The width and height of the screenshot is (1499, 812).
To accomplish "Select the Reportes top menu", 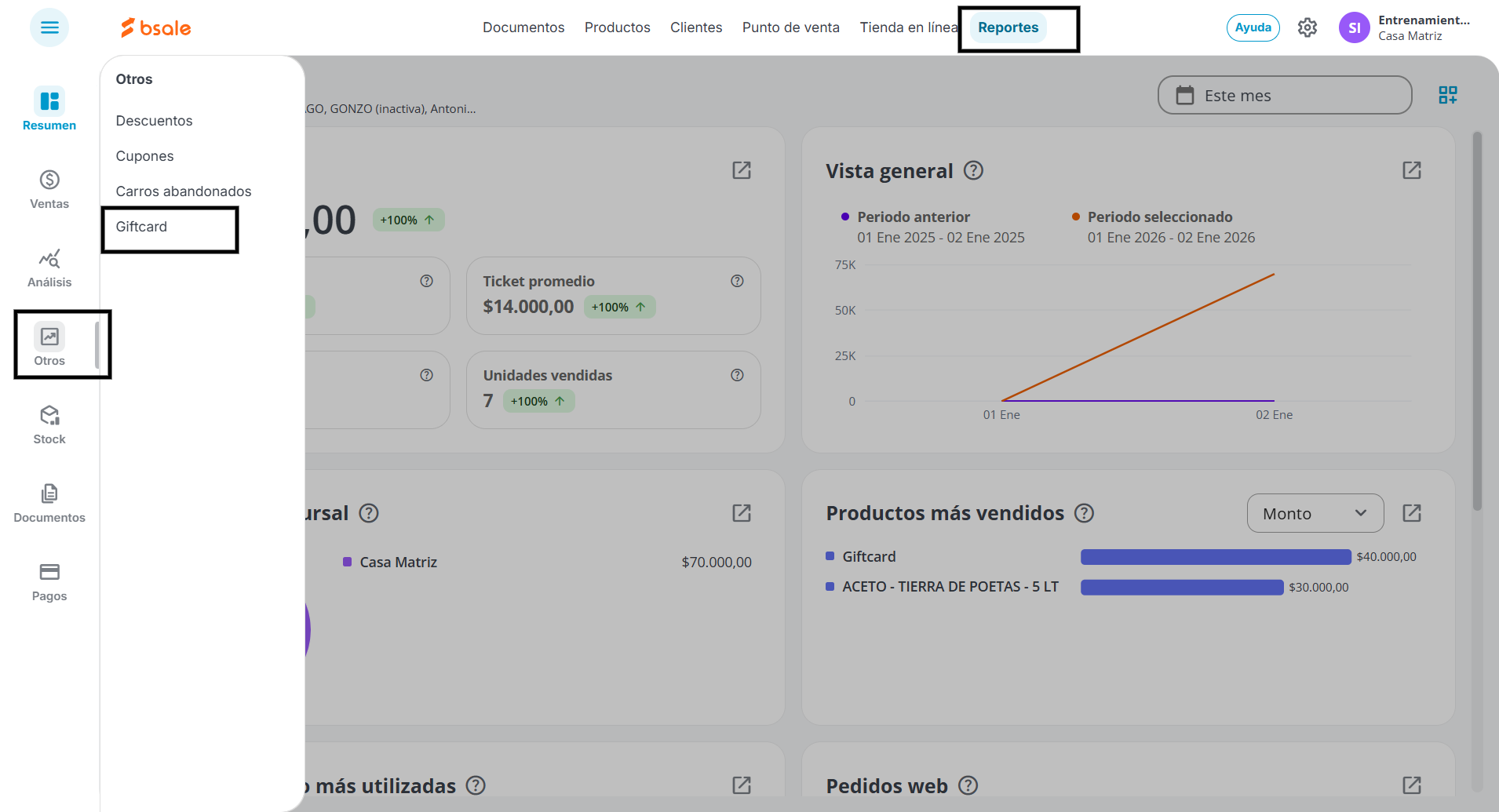I will point(1008,27).
